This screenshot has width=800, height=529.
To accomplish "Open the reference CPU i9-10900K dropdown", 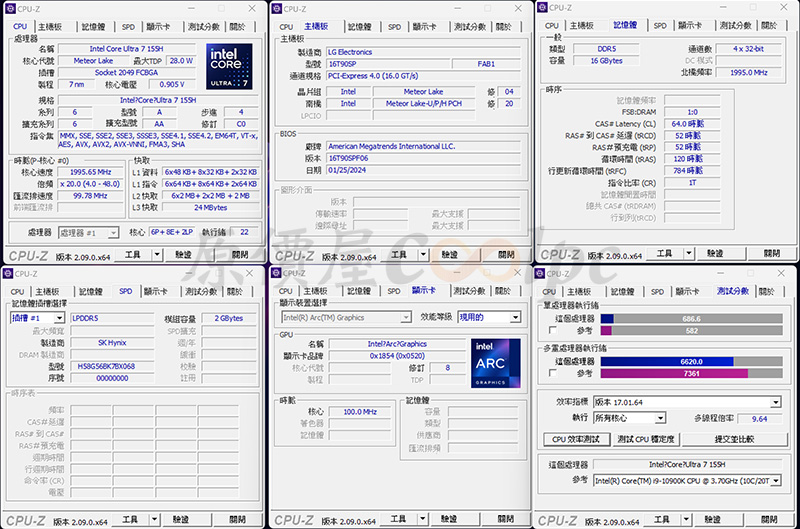I will 687,481.
